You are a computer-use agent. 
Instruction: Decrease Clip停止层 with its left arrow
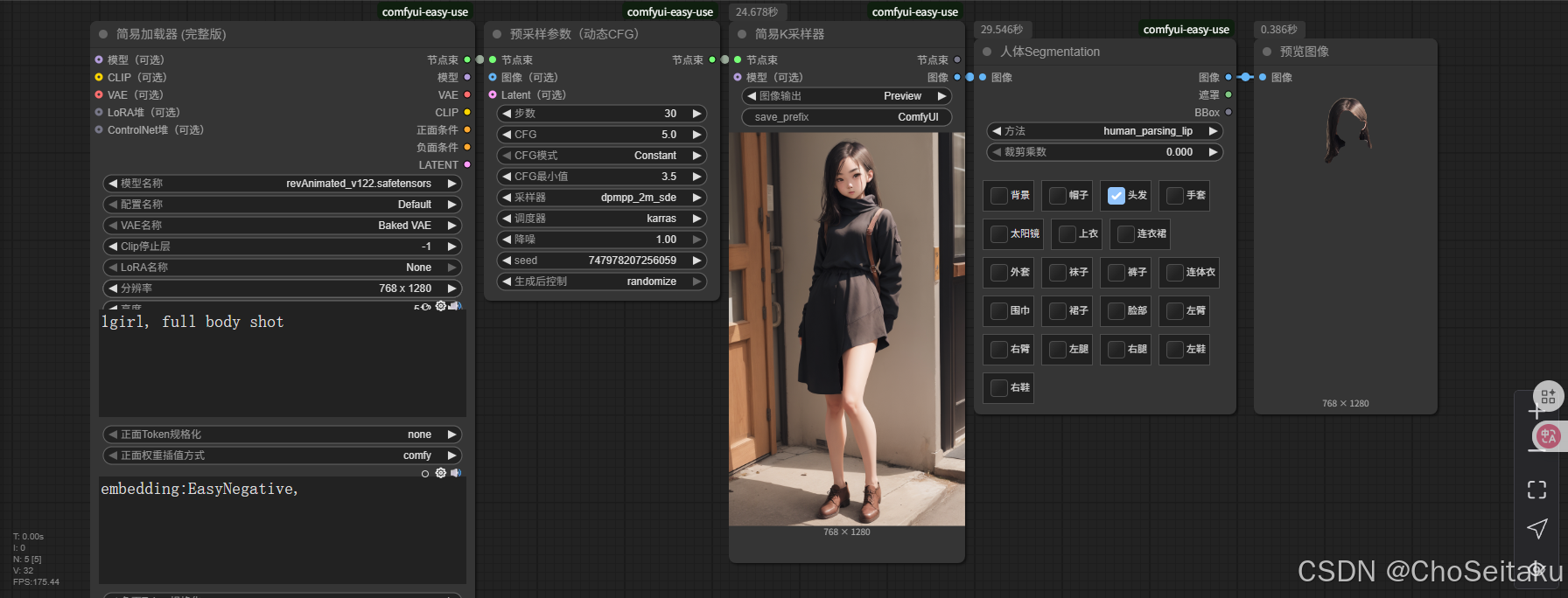point(113,247)
